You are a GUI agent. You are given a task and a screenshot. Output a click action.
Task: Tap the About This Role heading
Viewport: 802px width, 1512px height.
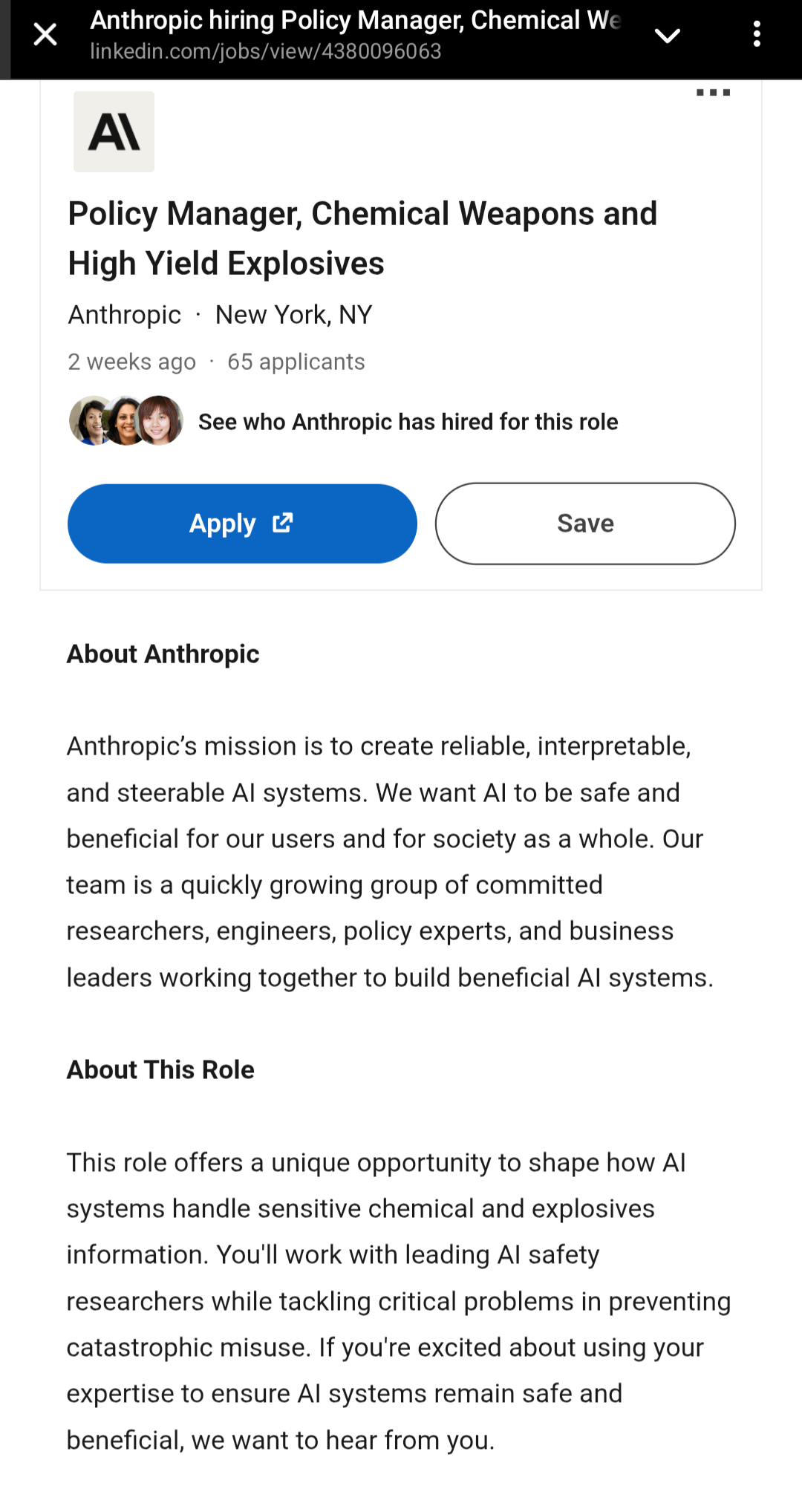pos(160,1070)
